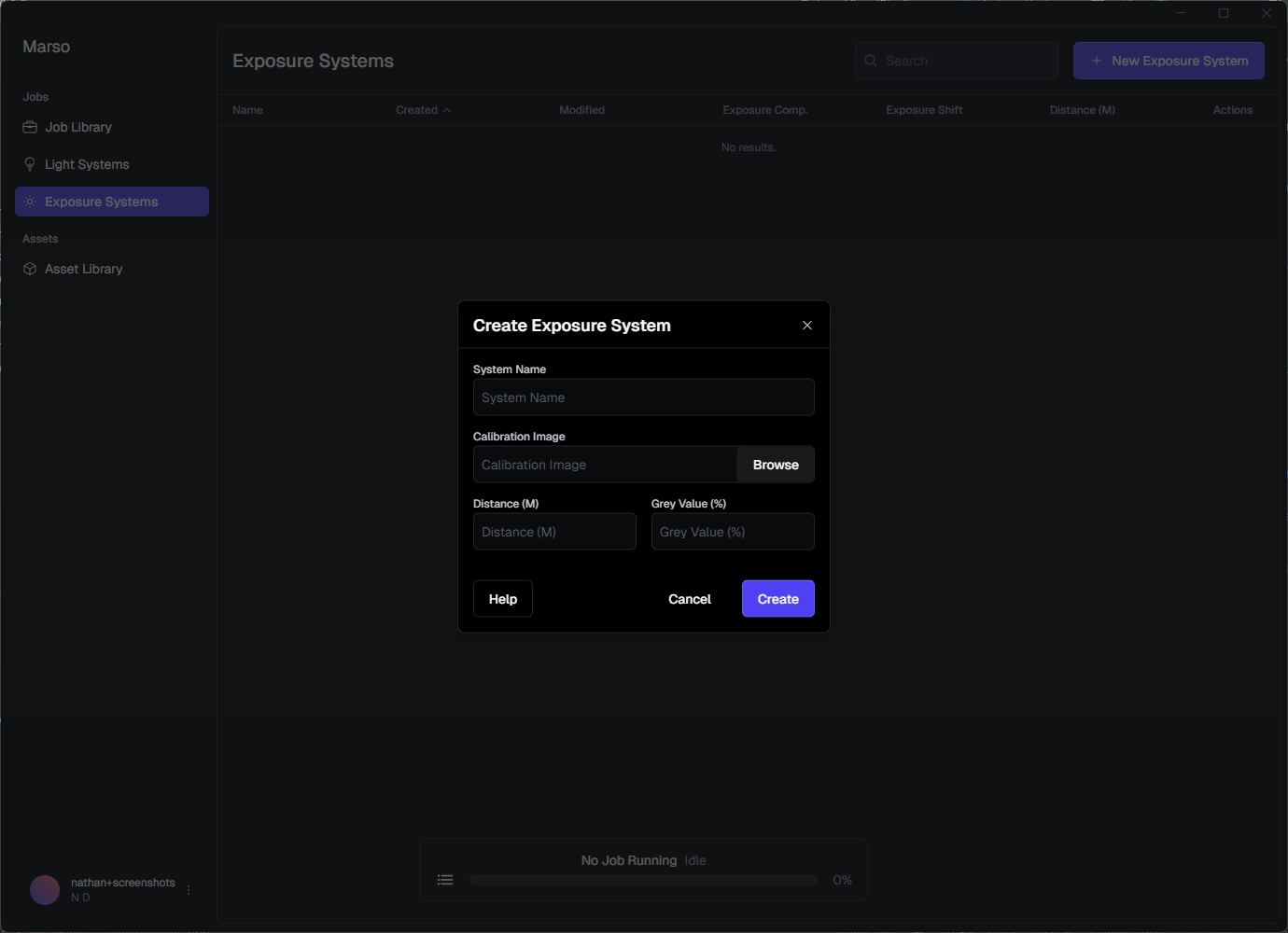Open Job Library in sidebar
1288x933 pixels.
click(78, 127)
